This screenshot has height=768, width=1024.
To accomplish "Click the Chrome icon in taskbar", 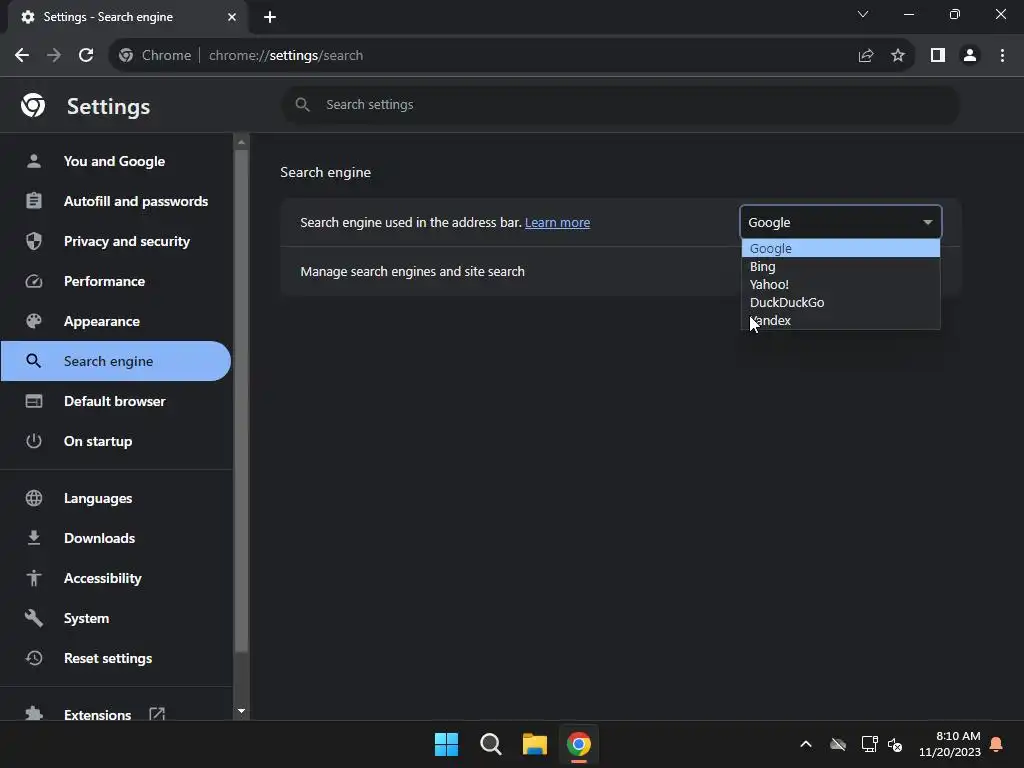I will (x=579, y=744).
